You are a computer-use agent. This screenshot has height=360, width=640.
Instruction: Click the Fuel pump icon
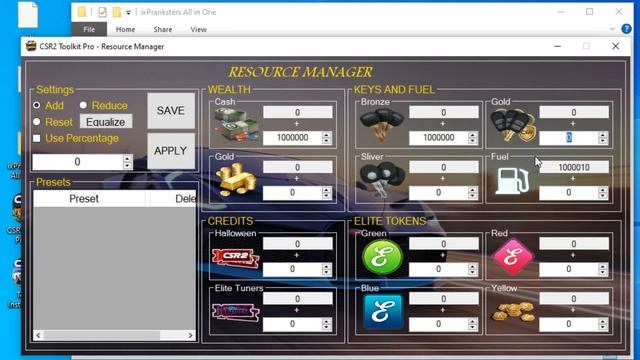tap(512, 180)
